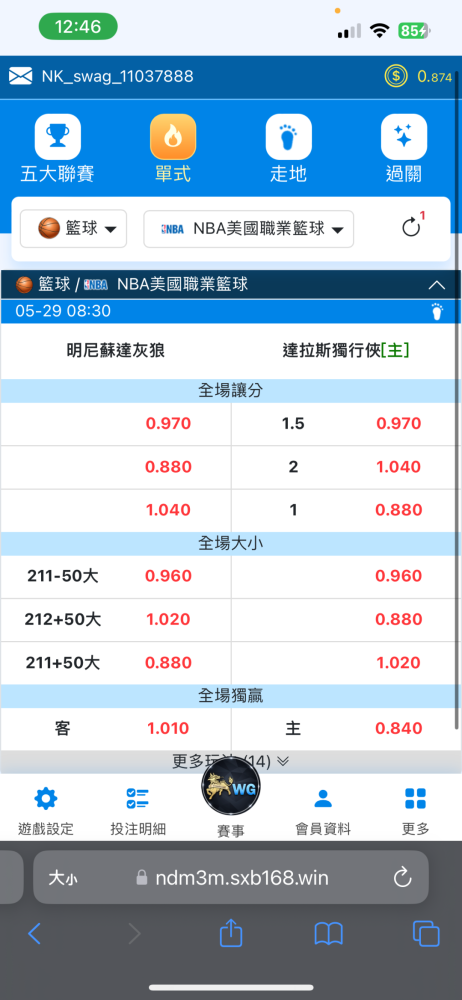Tap the gold coin balance icon
Viewport: 462px width, 1000px height.
tap(396, 77)
